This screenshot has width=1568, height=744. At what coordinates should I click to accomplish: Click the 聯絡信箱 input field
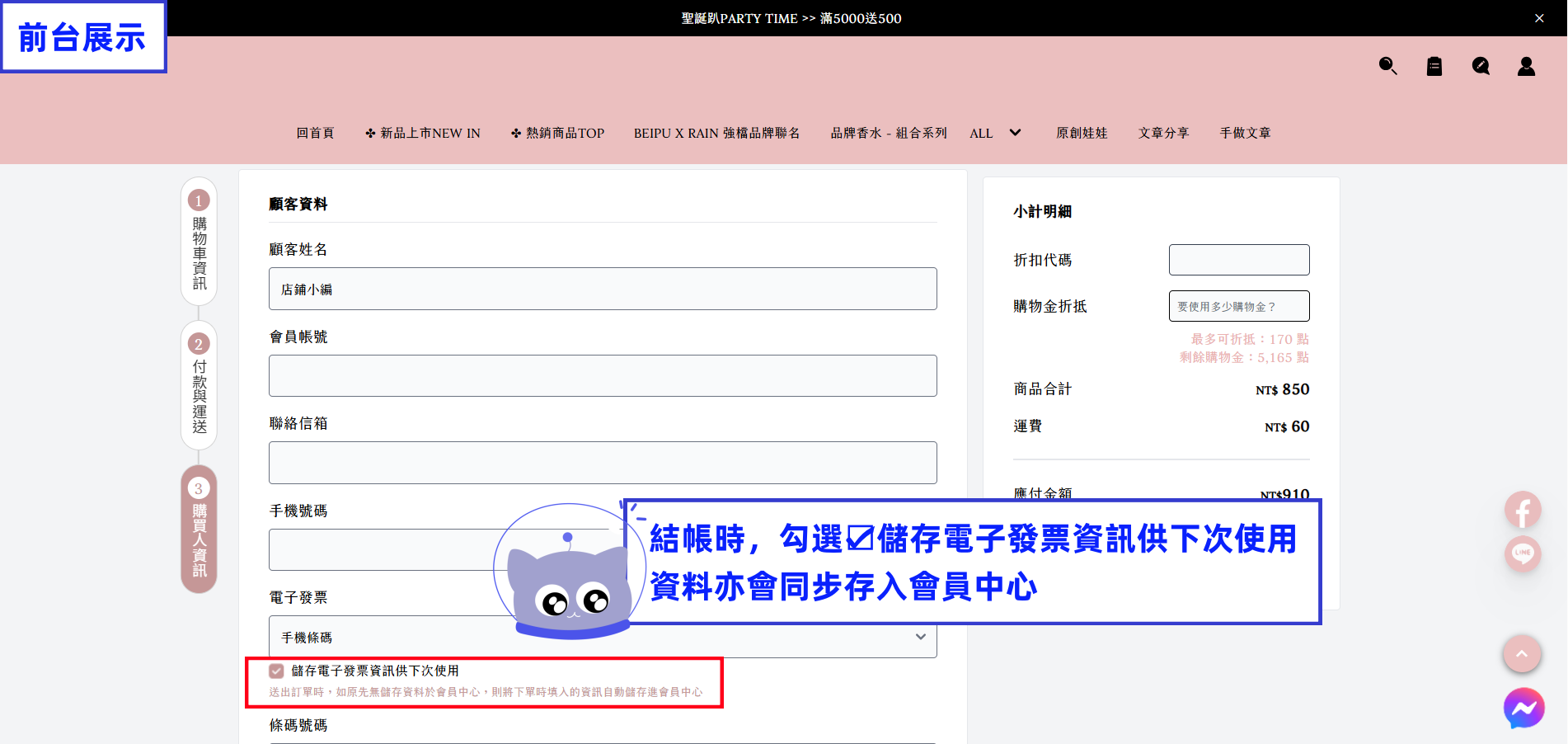pyautogui.click(x=603, y=463)
